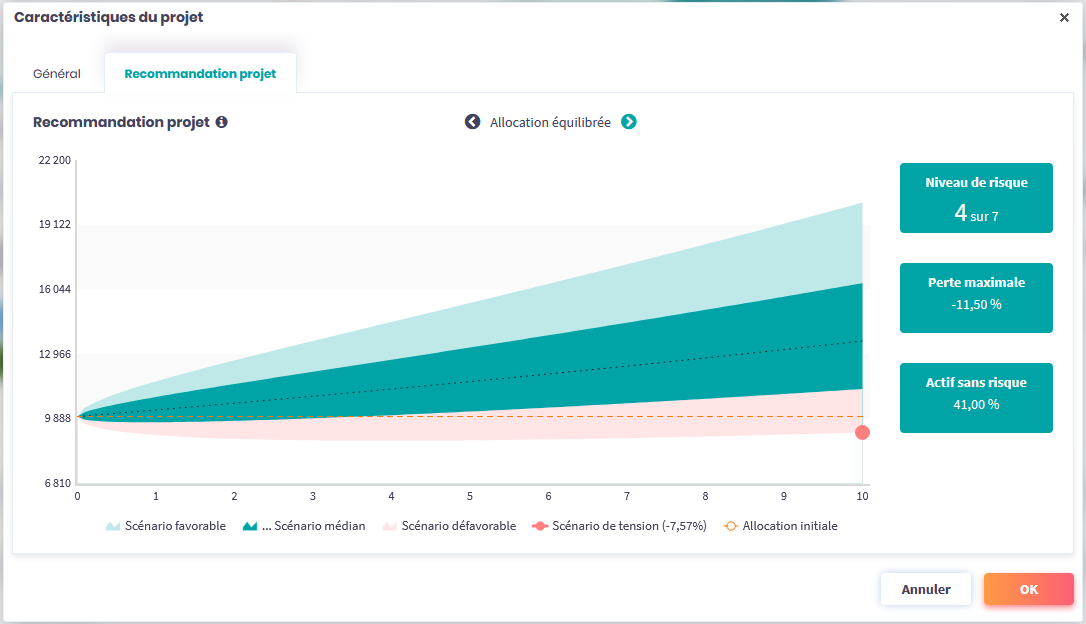
Task: Click the info icon beside Recommandation projet
Action: pos(222,122)
